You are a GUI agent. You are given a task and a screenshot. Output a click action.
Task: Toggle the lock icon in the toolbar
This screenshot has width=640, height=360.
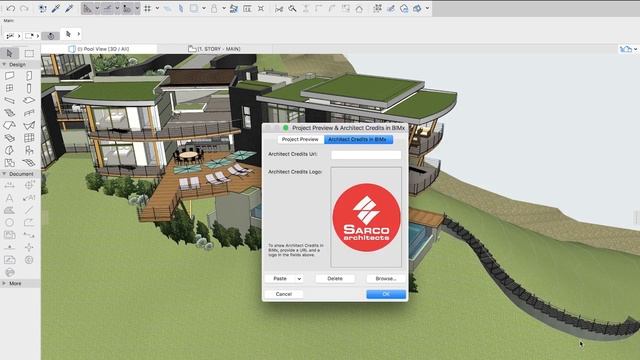(x=214, y=8)
